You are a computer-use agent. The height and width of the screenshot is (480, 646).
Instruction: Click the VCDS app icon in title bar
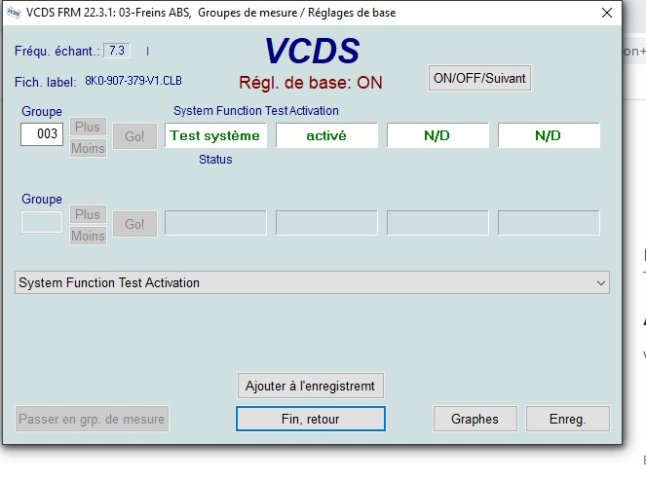tap(14, 13)
